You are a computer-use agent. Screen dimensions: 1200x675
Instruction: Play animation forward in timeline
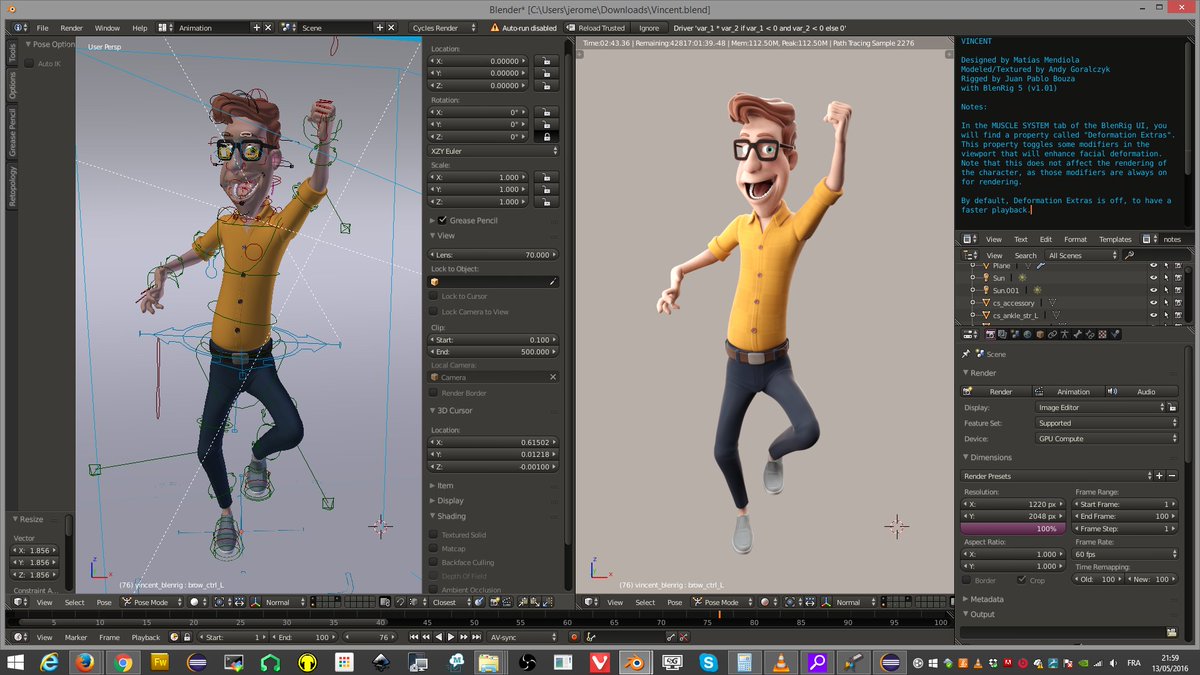point(451,637)
